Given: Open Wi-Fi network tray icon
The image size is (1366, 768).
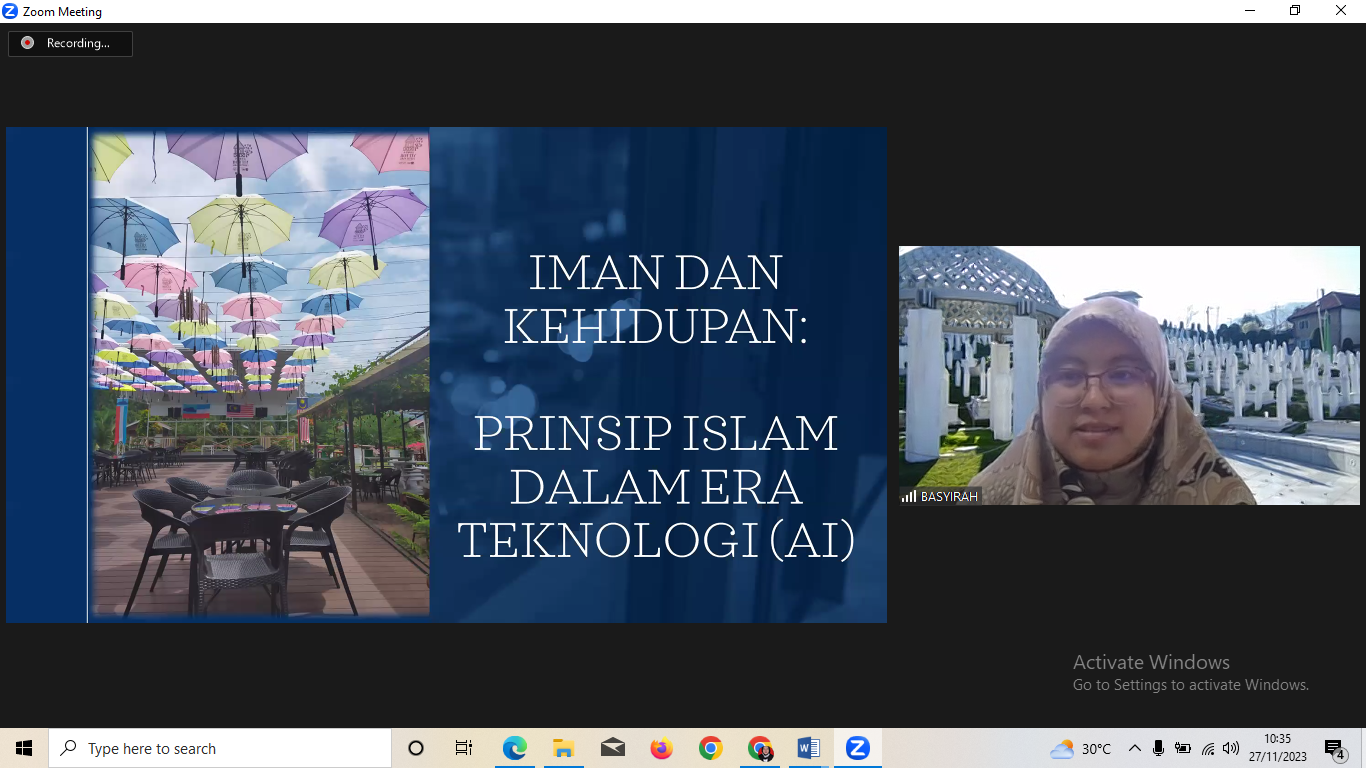Looking at the screenshot, I should [1208, 748].
